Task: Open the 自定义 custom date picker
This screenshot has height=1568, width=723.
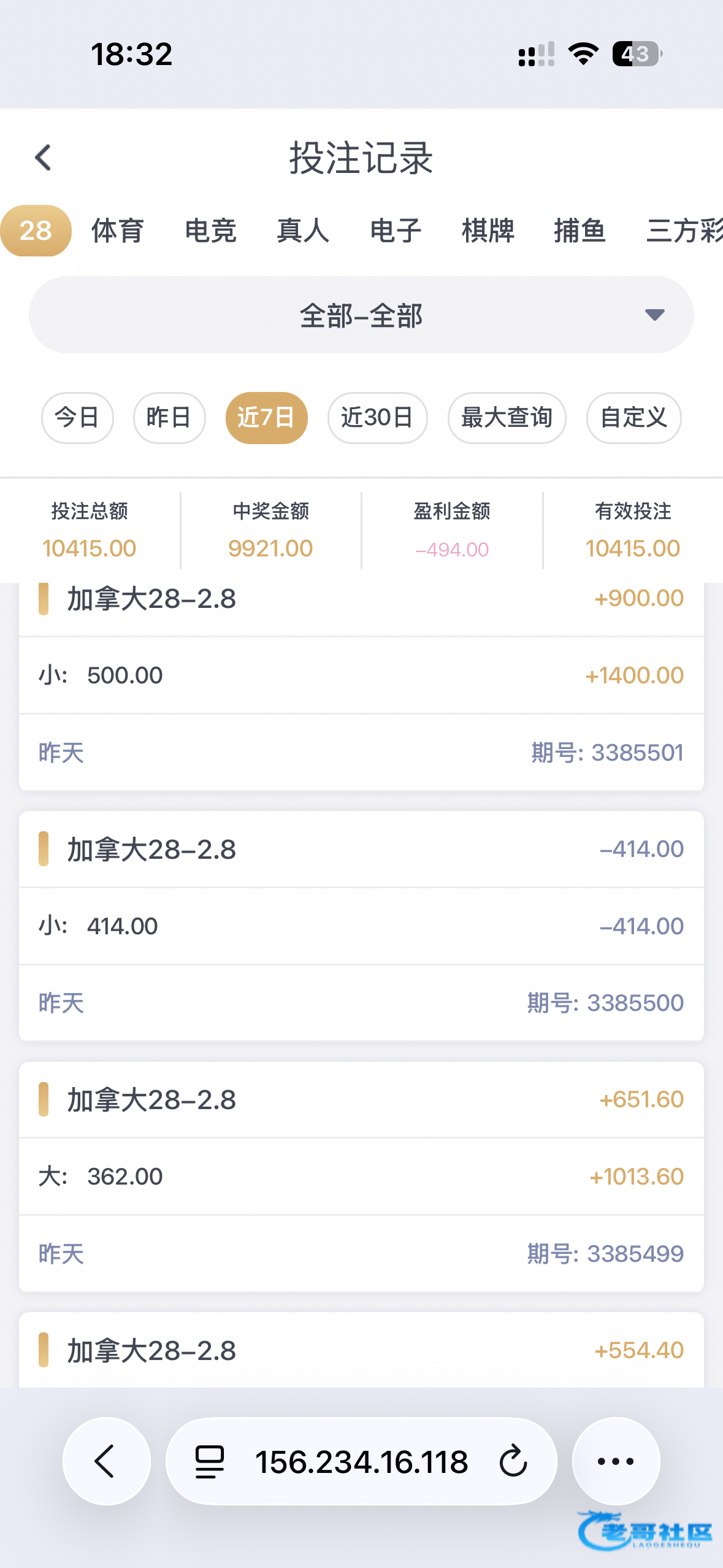Action: [633, 418]
